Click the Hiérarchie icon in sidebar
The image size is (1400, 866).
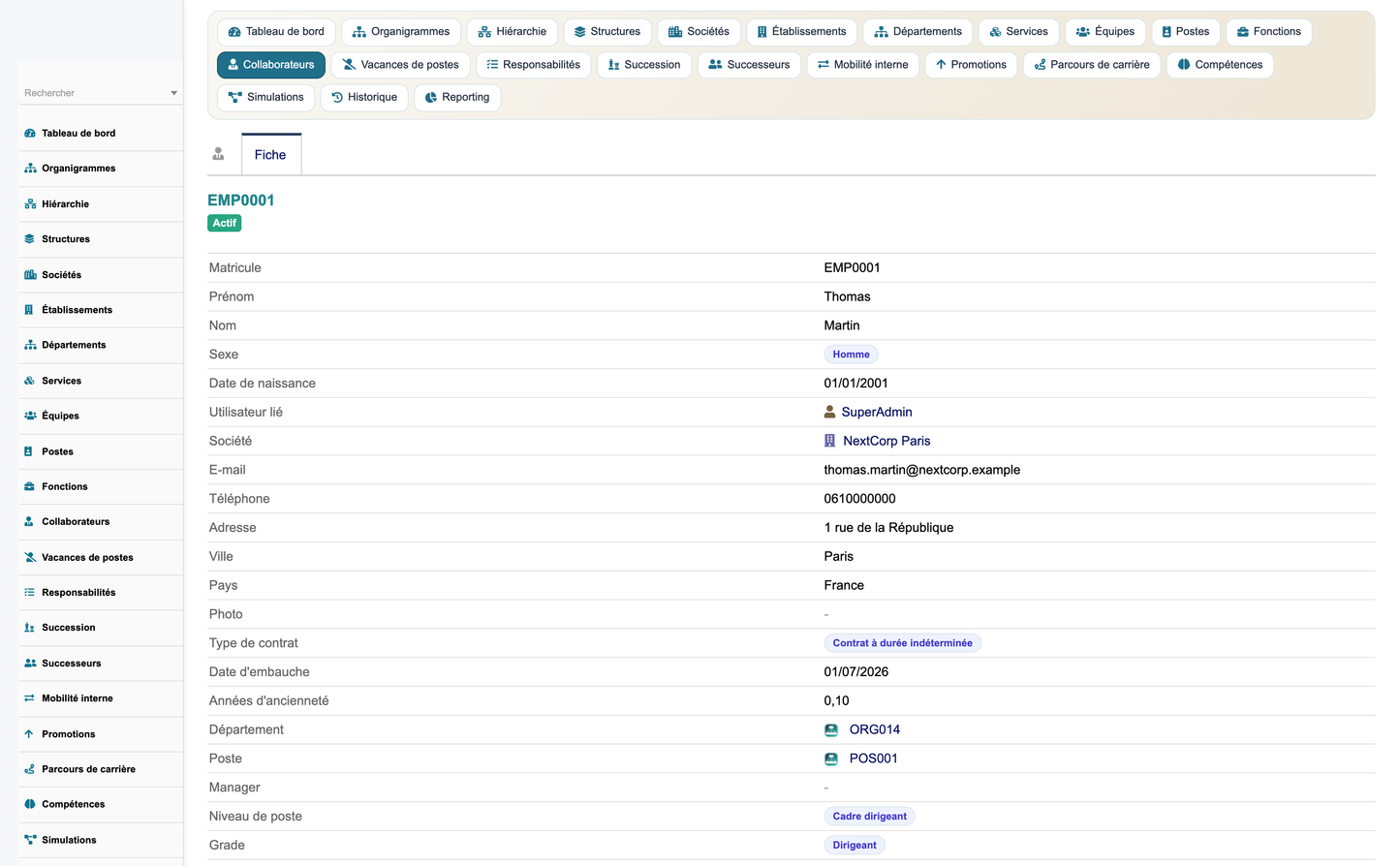(30, 204)
